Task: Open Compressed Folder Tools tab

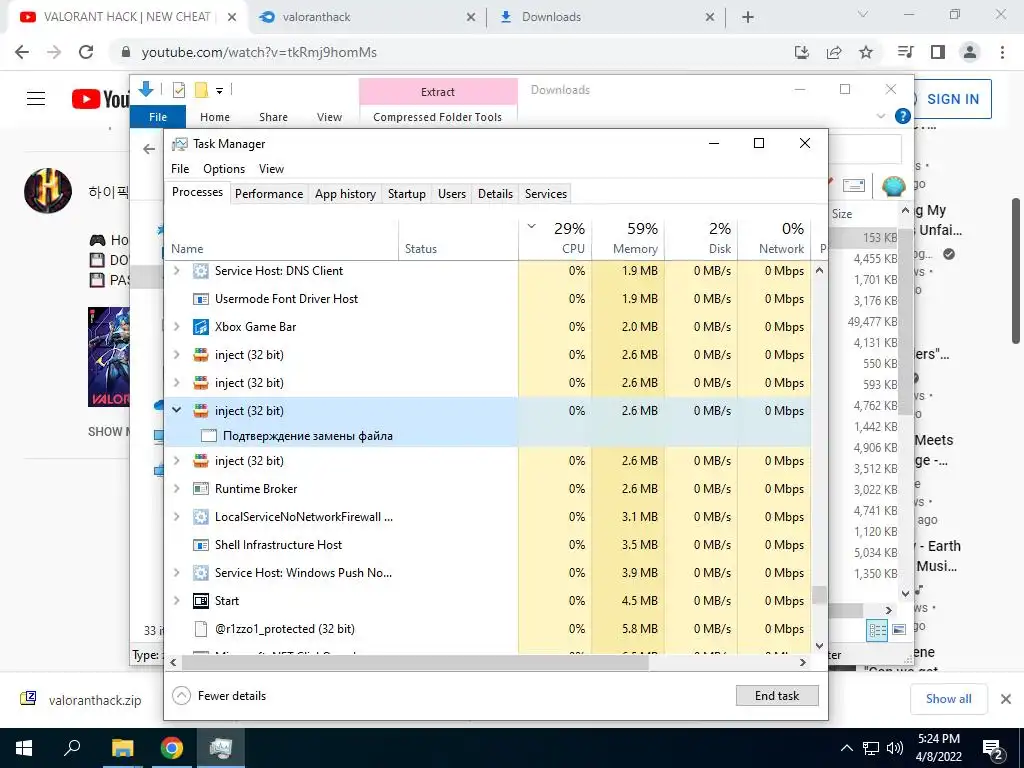Action: [x=438, y=117]
